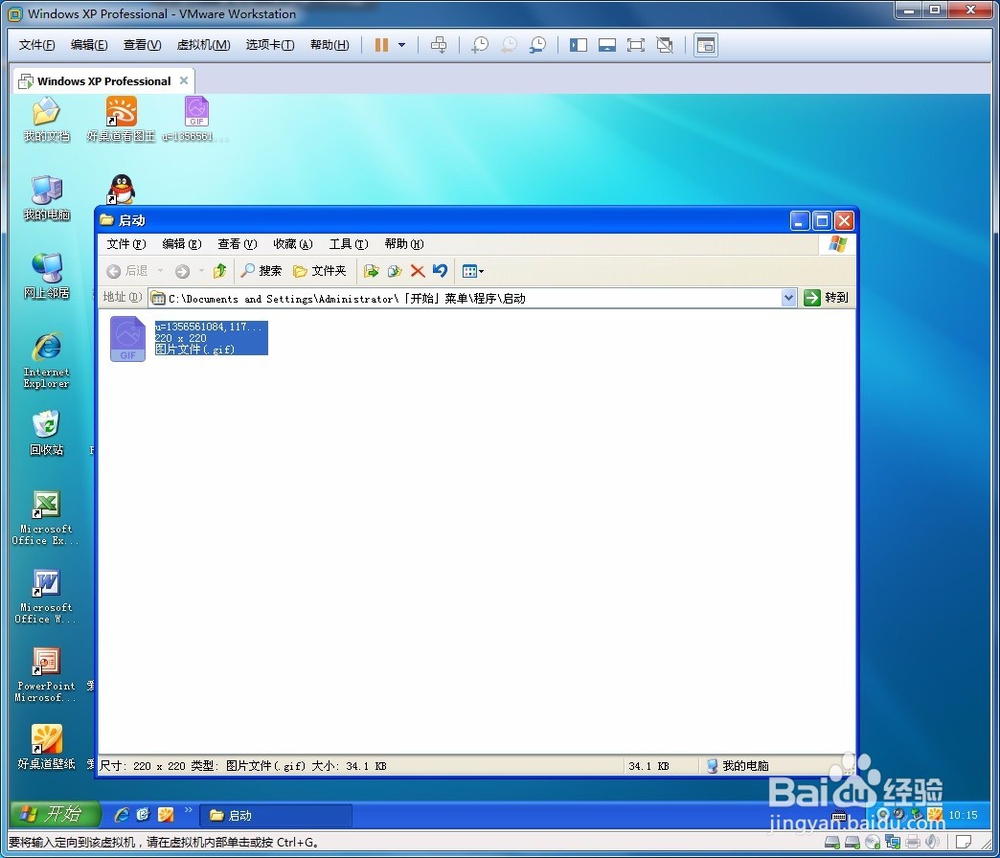This screenshot has height=858, width=1000.
Task: Select the Windows XP Professional tab
Action: click(x=103, y=81)
